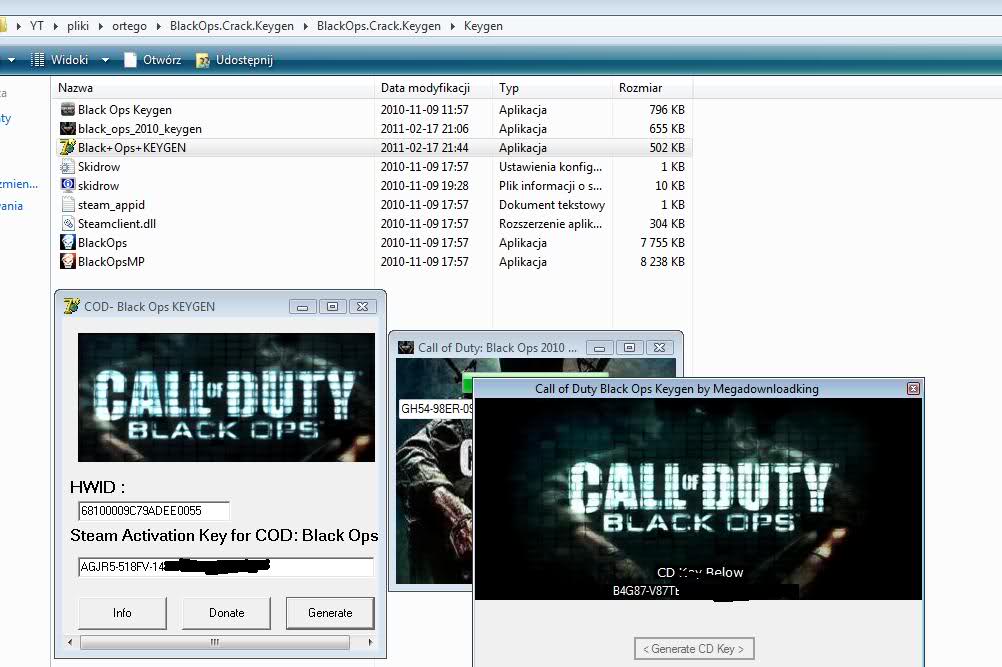Image resolution: width=1002 pixels, height=667 pixels.
Task: Click the Steam Activation Key field
Action: point(226,566)
